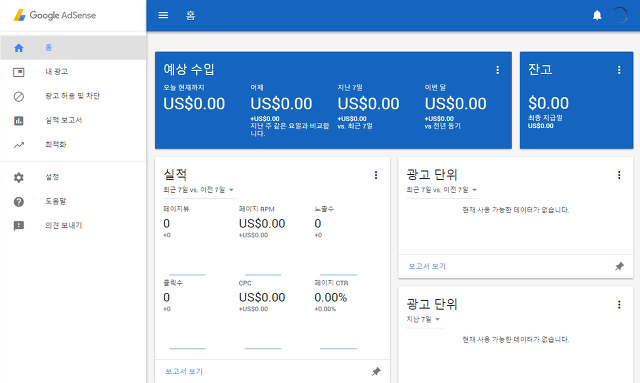Viewport: 640px width, 383px height.
Task: Open more options on second 광고 단위 card
Action: (619, 305)
